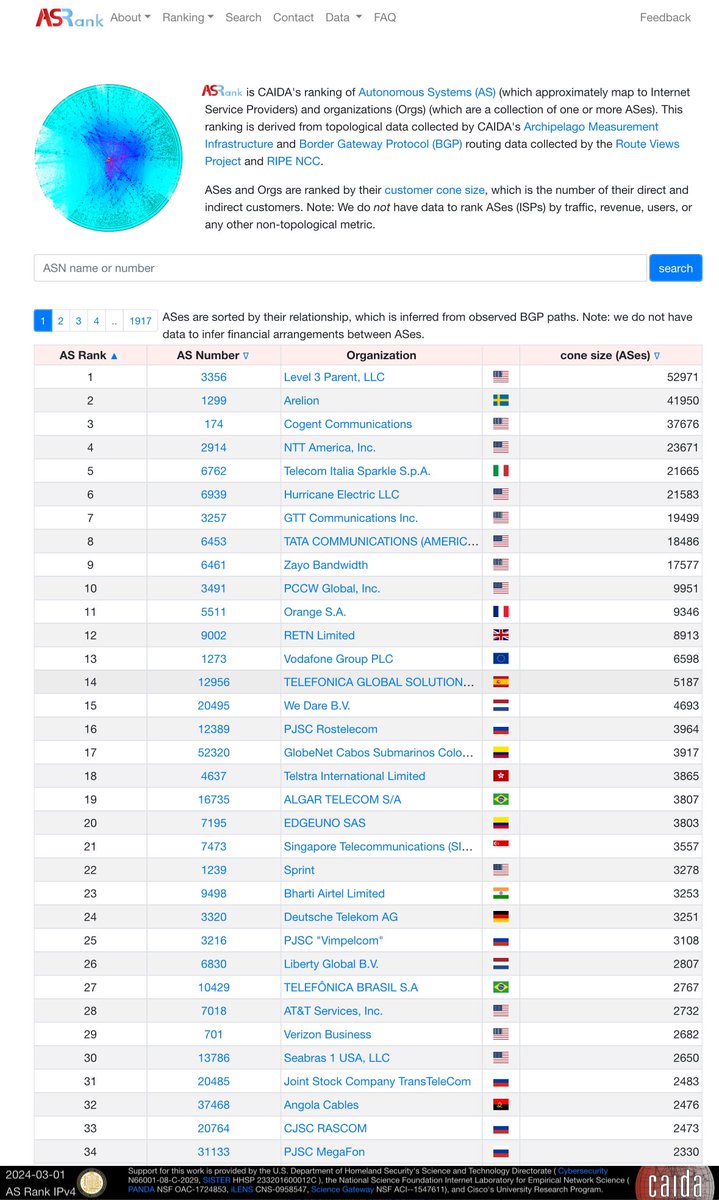Click the Singapore flag beside Singapore Telecommunications
The width and height of the screenshot is (719, 1200).
pos(501,847)
